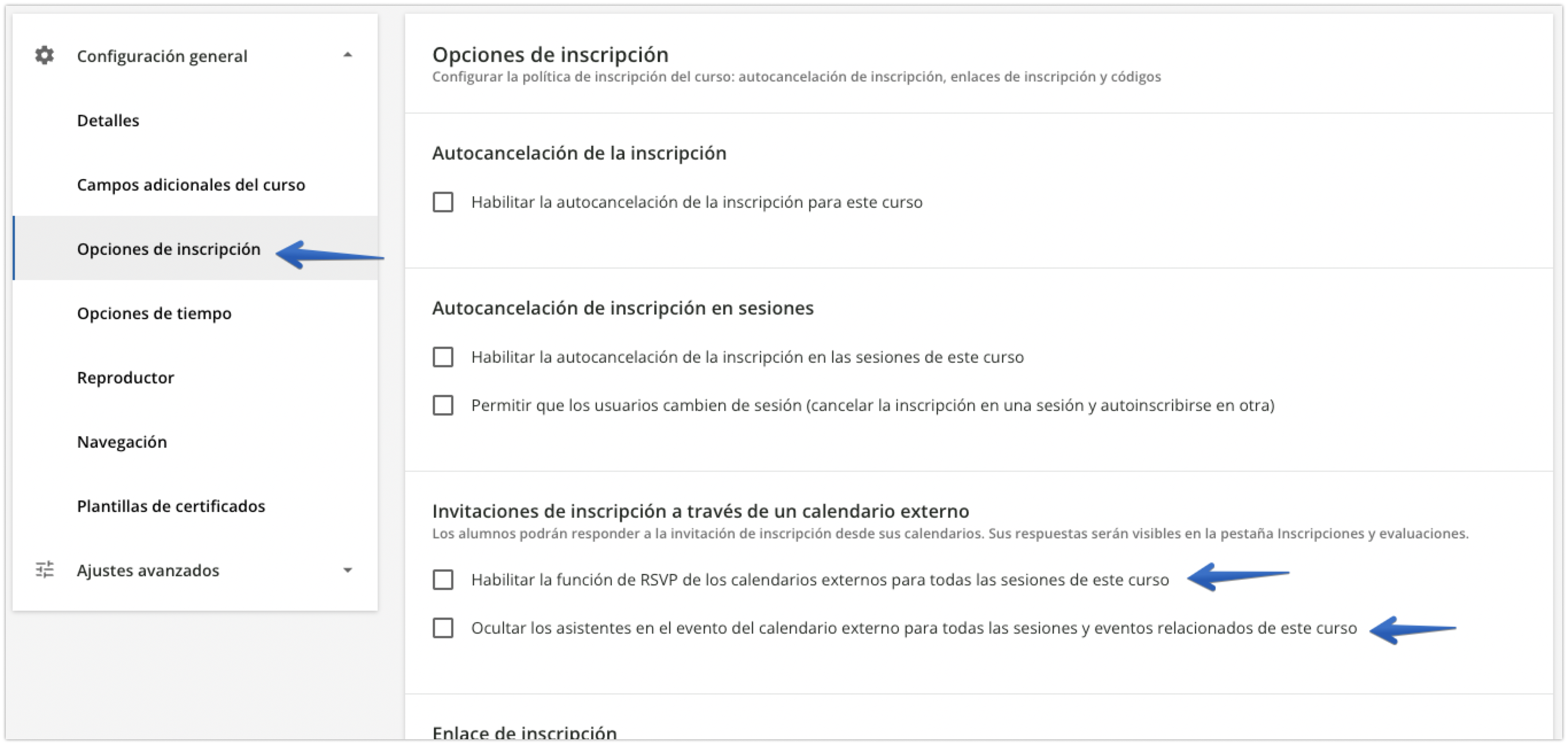1568x745 pixels.
Task: Select Campos adicionales del curso
Action: tap(191, 184)
